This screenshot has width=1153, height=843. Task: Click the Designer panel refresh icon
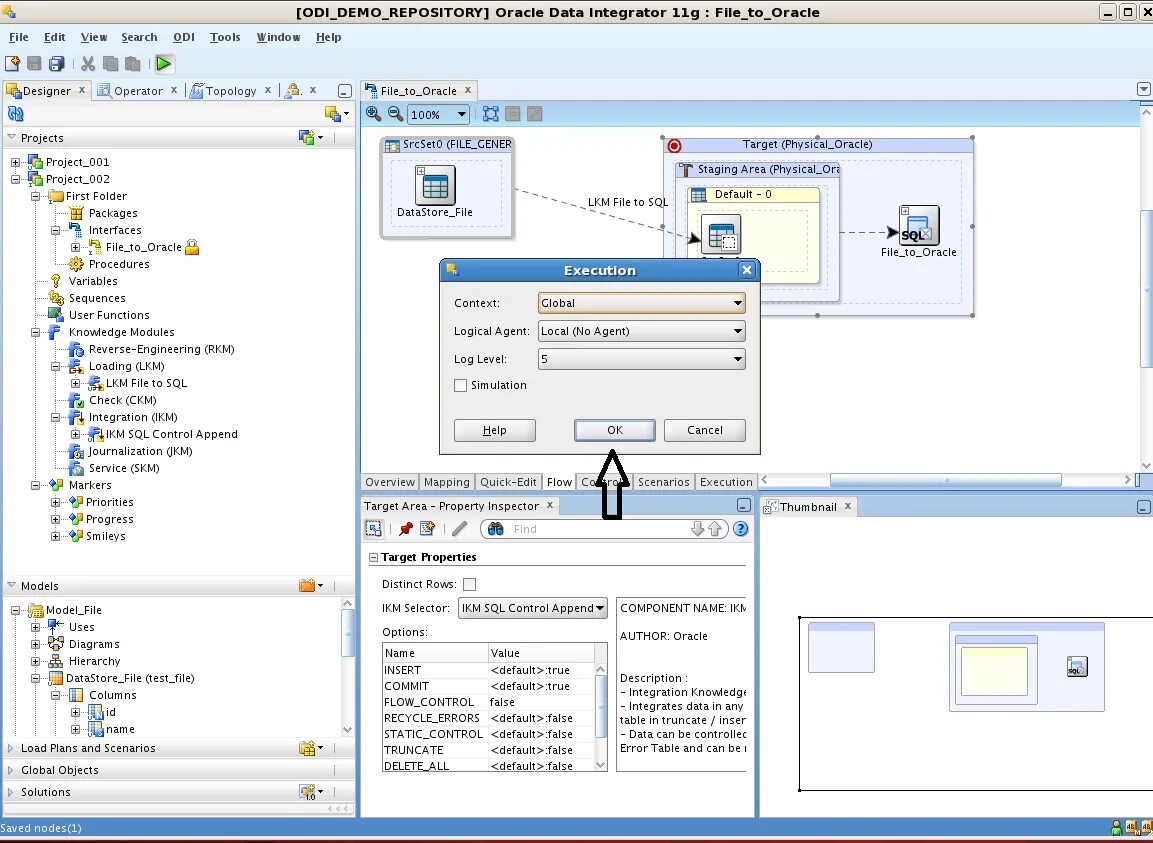click(x=15, y=113)
